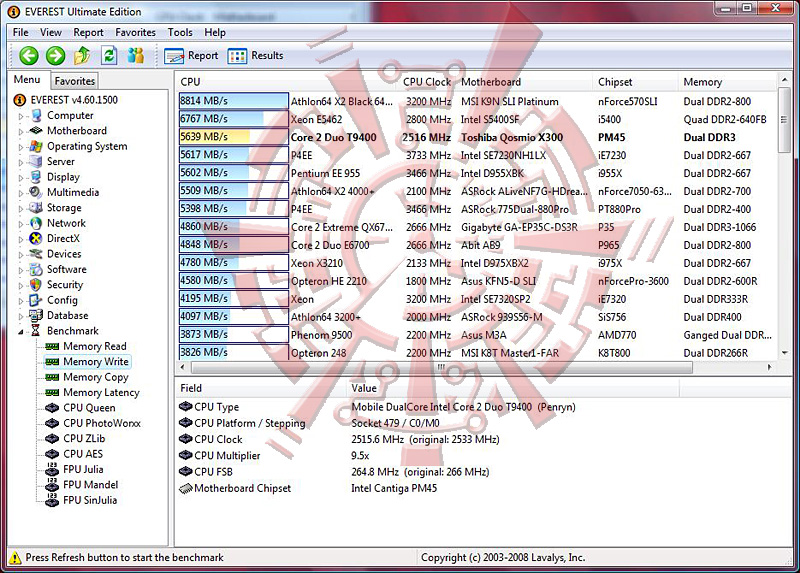This screenshot has height=573, width=800.
Task: Select the Multimedia tree icon
Action: point(36,192)
